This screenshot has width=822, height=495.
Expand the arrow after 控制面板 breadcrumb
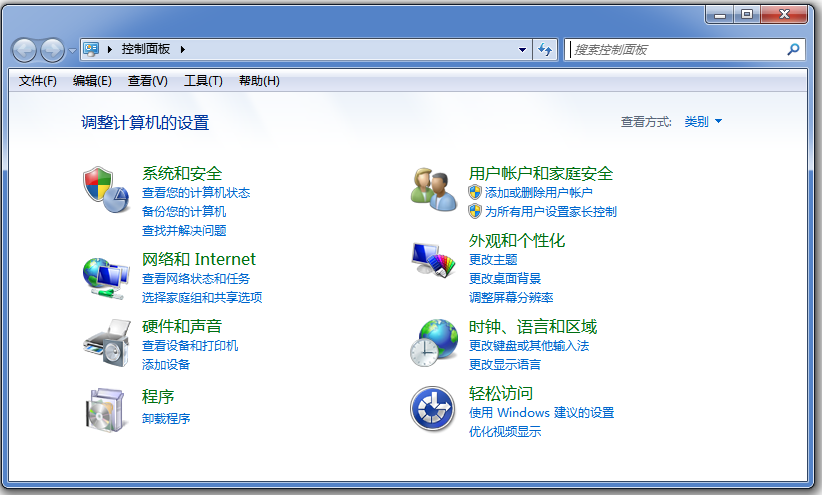[182, 49]
